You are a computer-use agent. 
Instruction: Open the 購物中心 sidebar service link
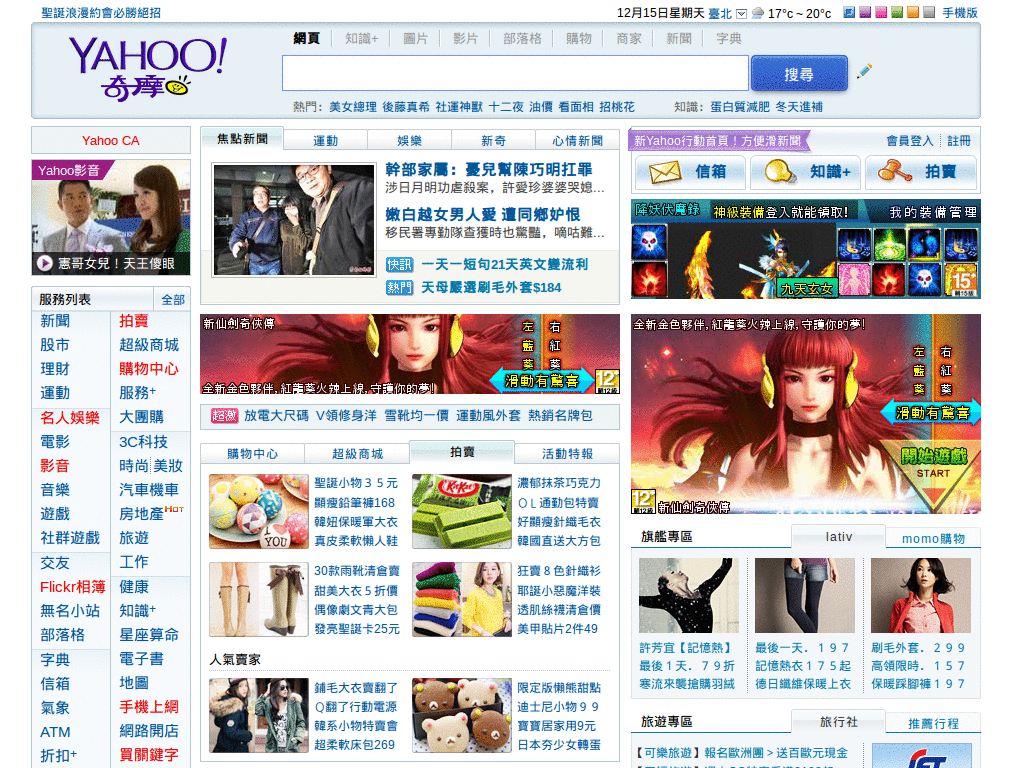pos(149,369)
